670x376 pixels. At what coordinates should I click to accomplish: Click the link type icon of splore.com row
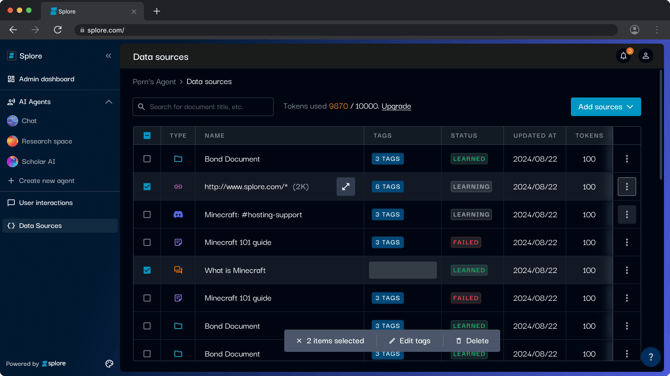point(178,187)
